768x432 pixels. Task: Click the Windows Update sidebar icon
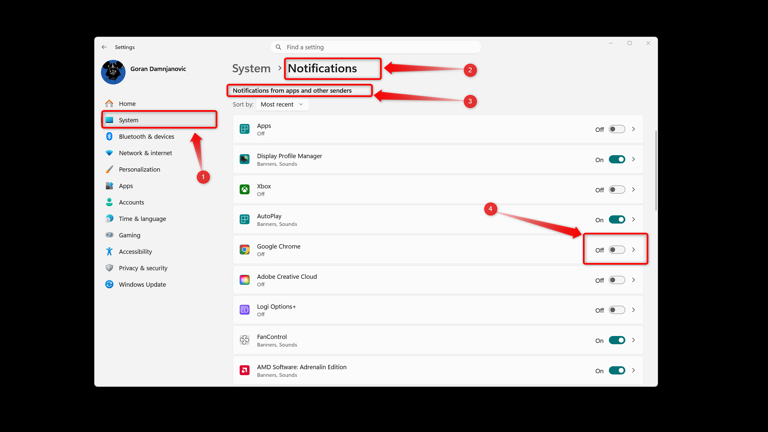pyautogui.click(x=109, y=284)
